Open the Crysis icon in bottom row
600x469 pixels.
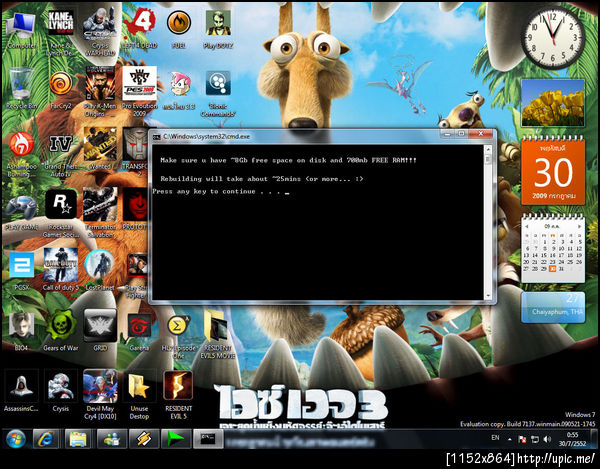[x=60, y=390]
